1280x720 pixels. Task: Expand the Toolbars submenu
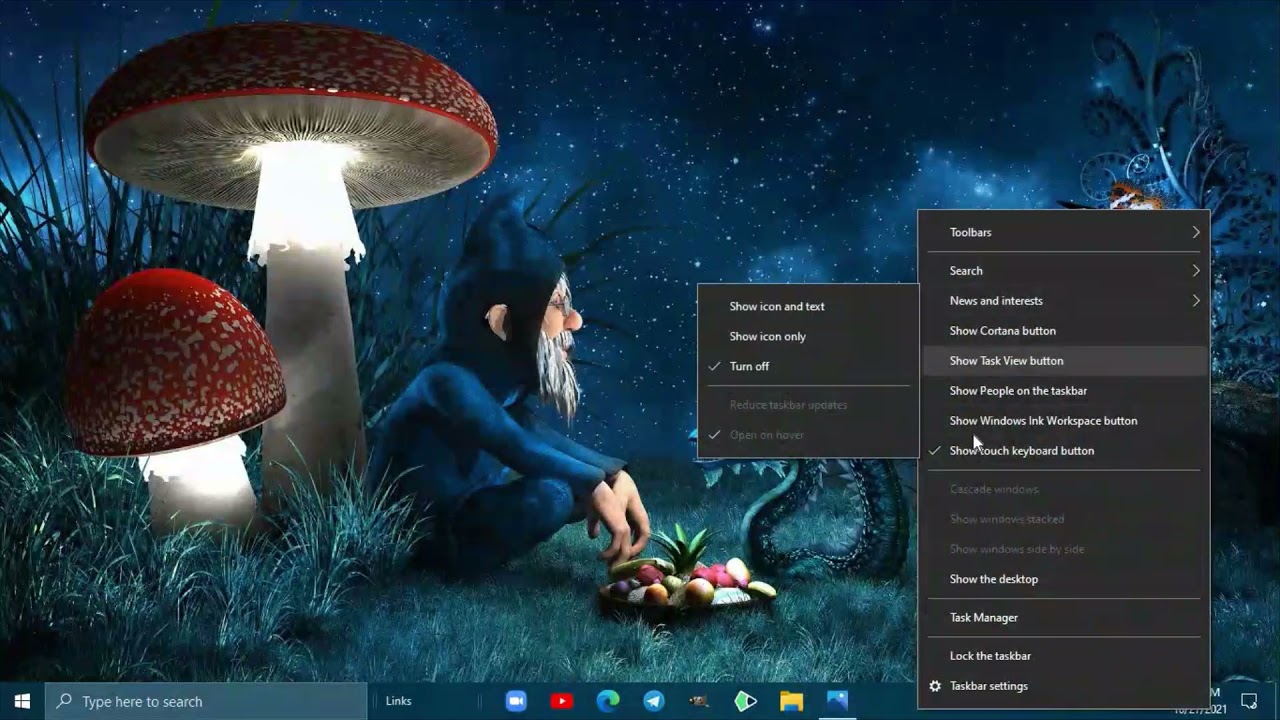tap(1063, 232)
